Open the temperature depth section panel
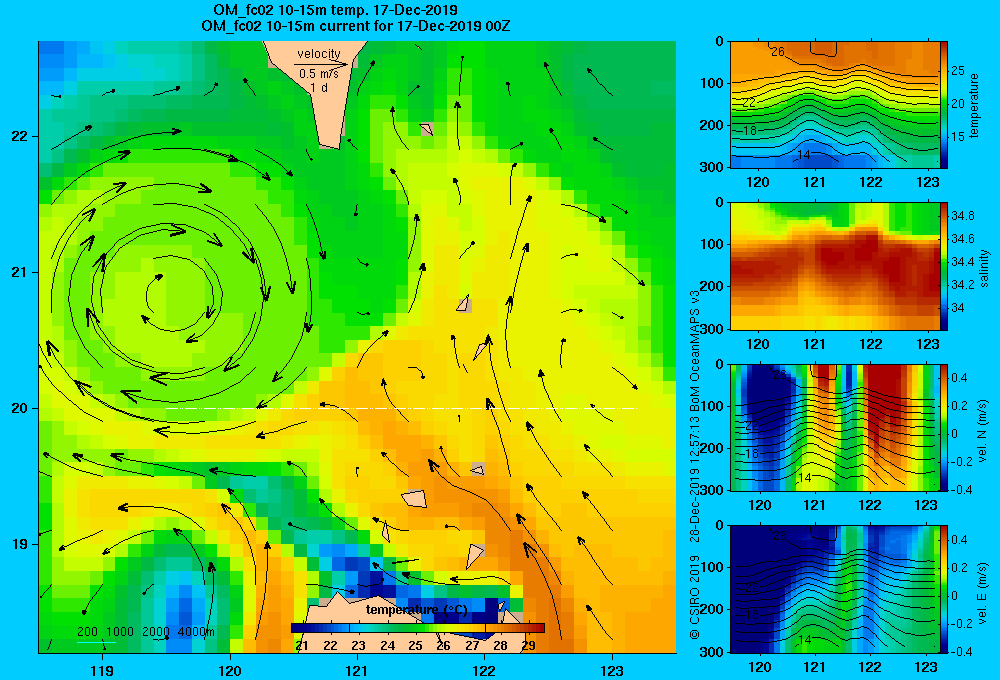 pyautogui.click(x=834, y=105)
